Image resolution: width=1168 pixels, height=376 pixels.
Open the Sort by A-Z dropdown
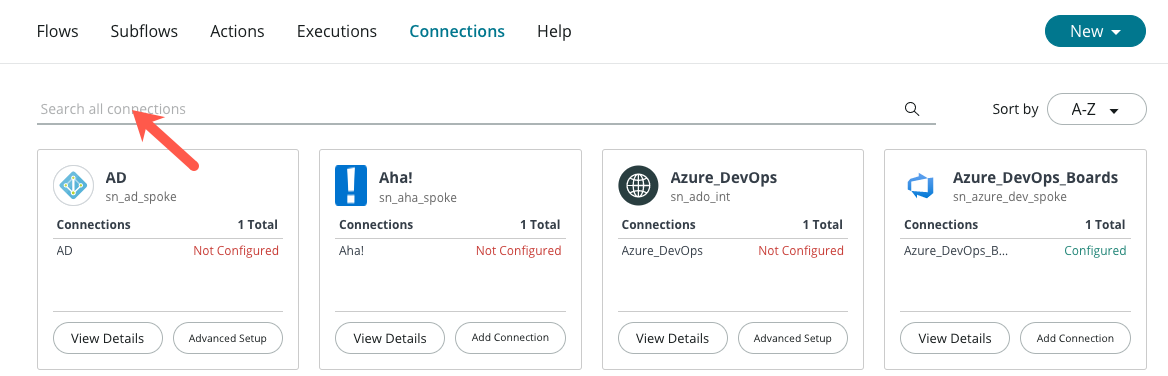[1096, 109]
